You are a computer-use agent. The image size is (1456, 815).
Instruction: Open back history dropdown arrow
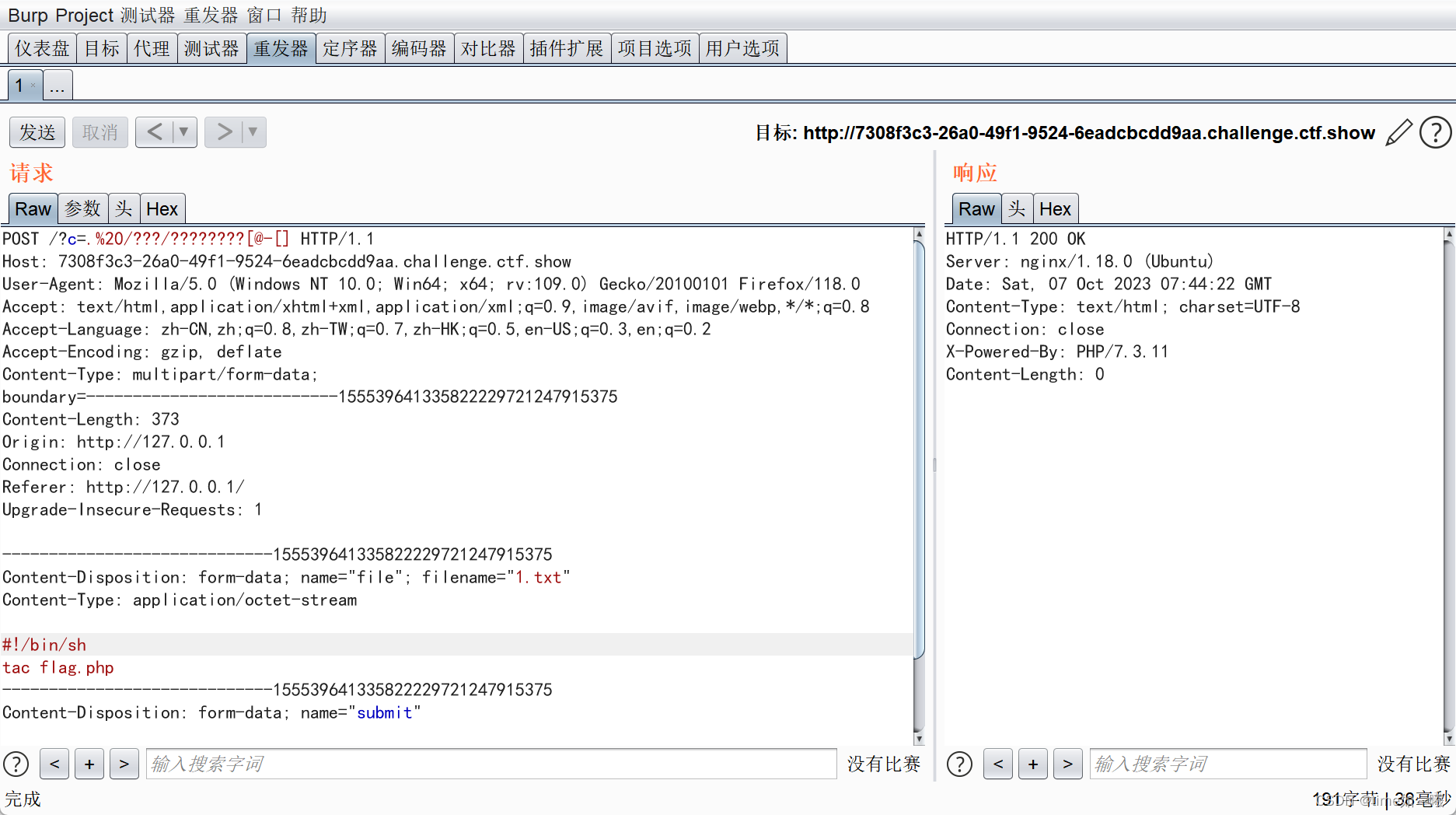[x=184, y=132]
